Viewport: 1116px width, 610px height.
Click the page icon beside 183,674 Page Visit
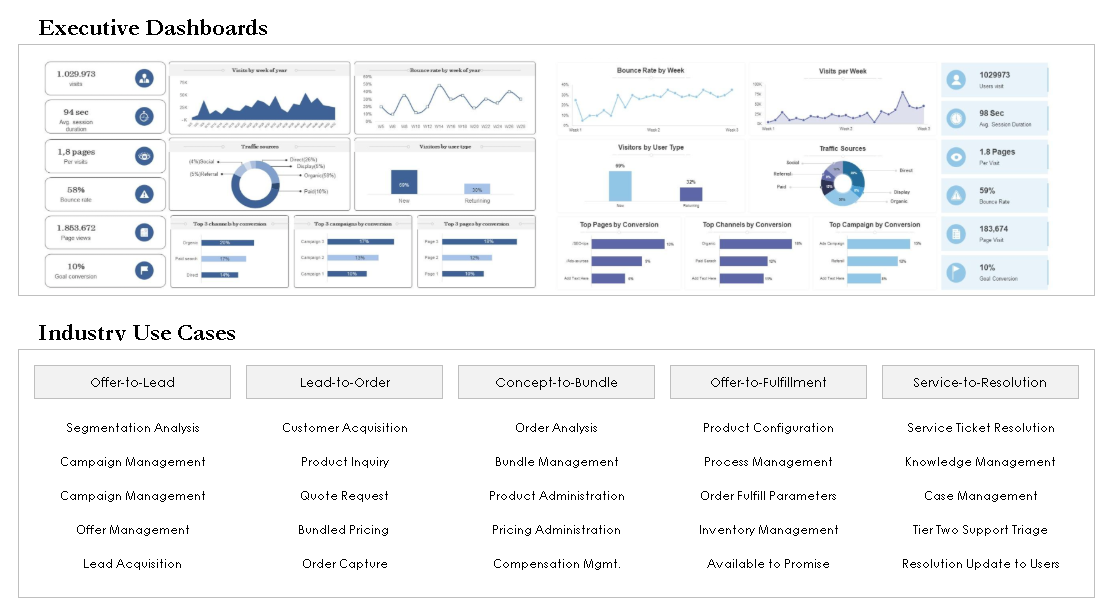[957, 234]
